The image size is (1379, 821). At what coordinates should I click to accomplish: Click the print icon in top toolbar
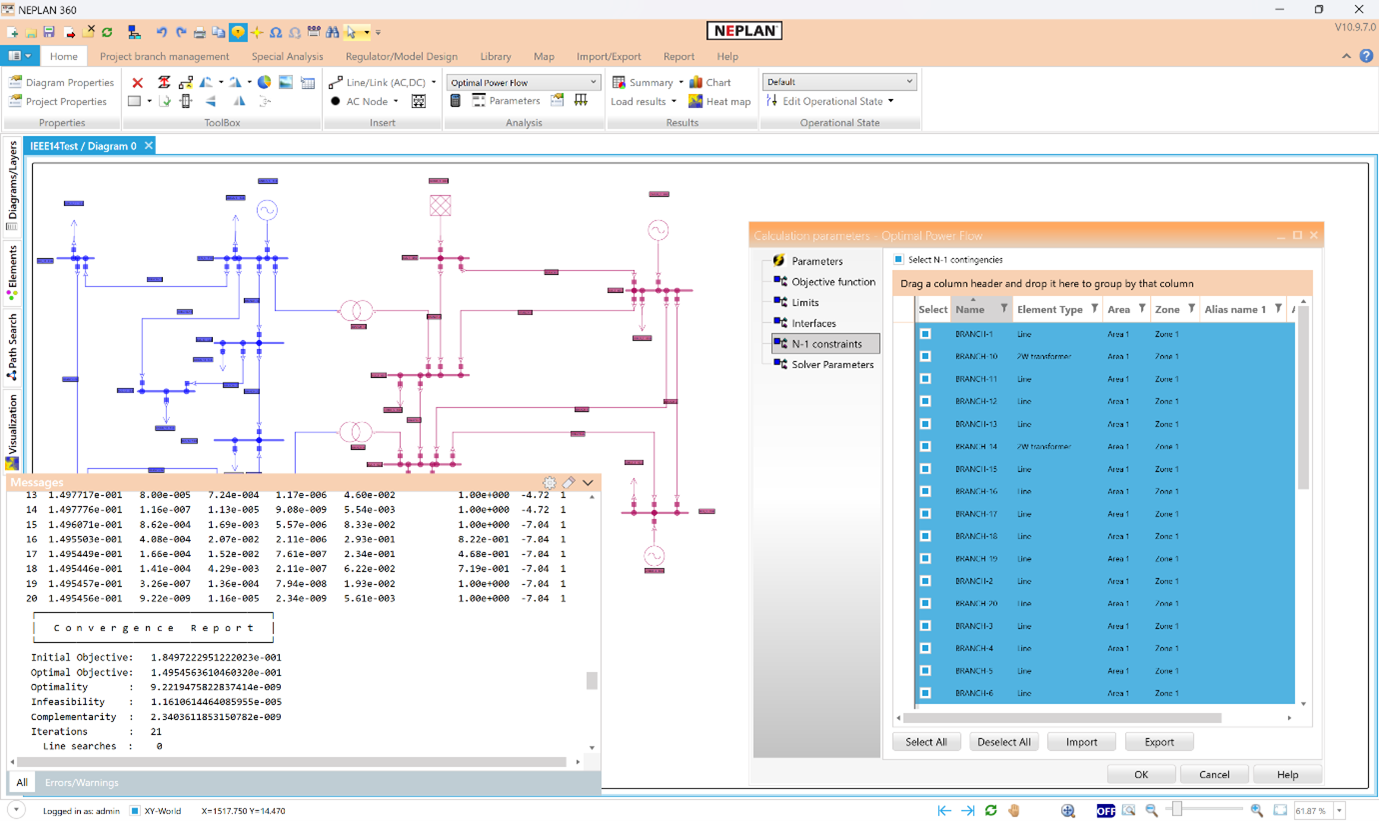pyautogui.click(x=199, y=32)
